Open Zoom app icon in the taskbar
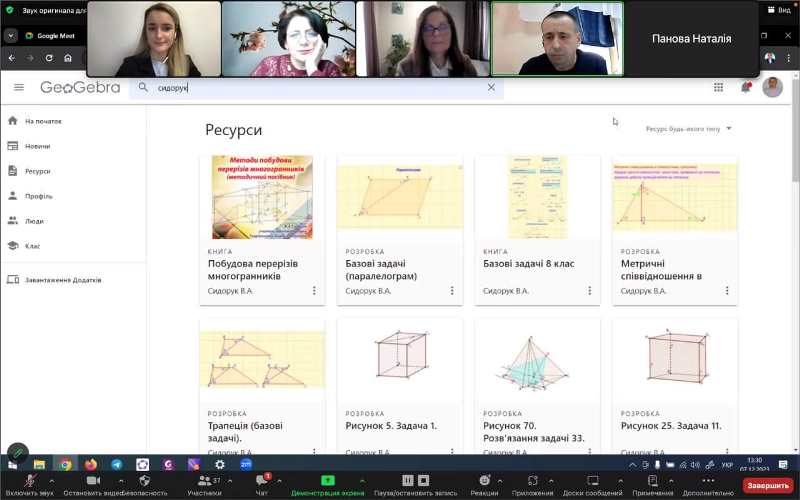This screenshot has width=800, height=500. click(246, 464)
